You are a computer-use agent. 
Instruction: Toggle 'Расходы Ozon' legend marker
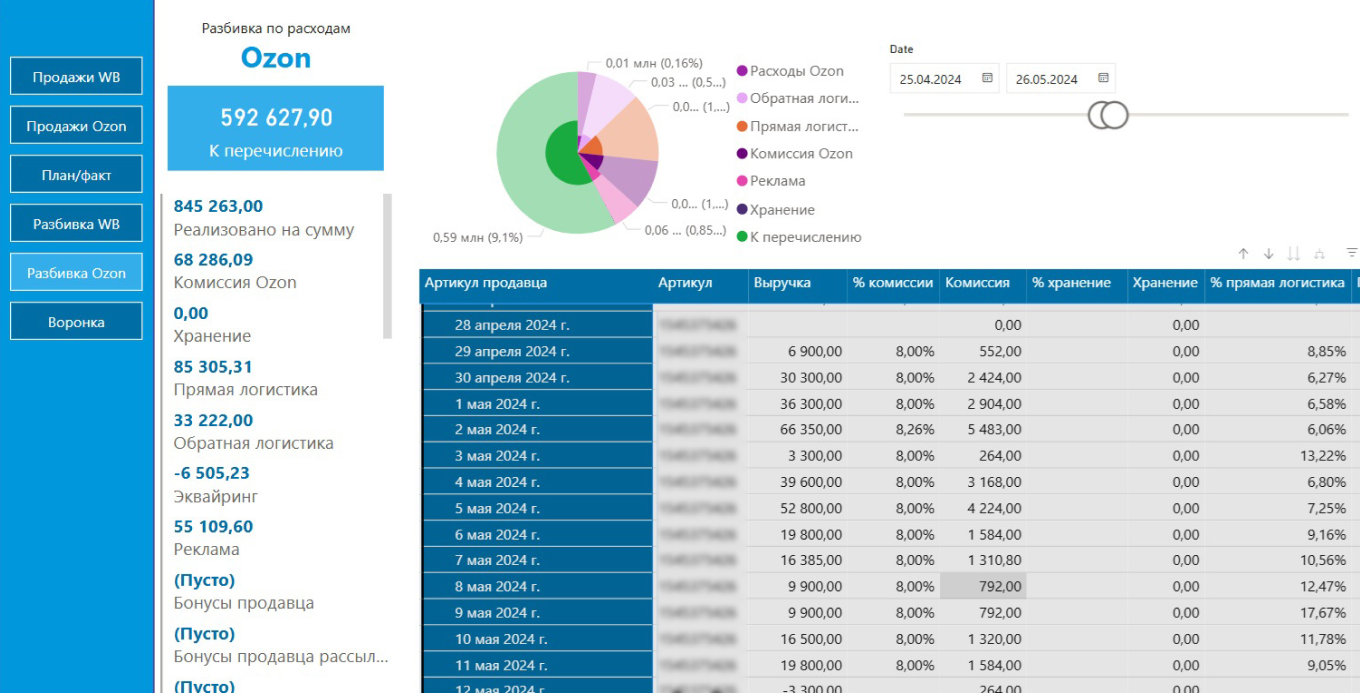(742, 71)
